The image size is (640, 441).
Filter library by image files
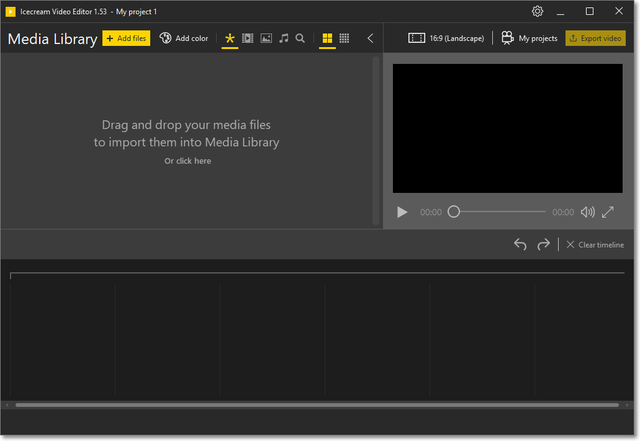point(266,38)
